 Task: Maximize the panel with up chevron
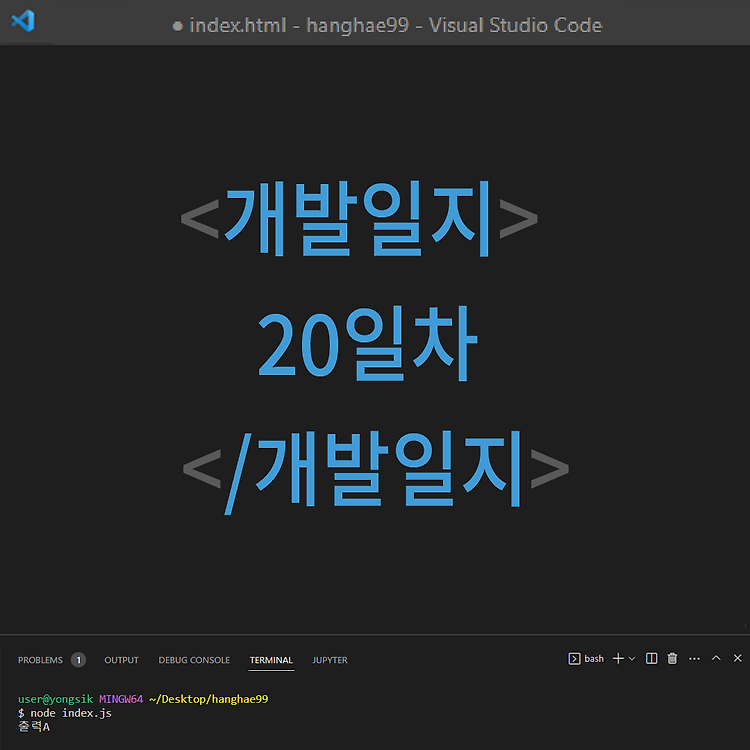(716, 658)
